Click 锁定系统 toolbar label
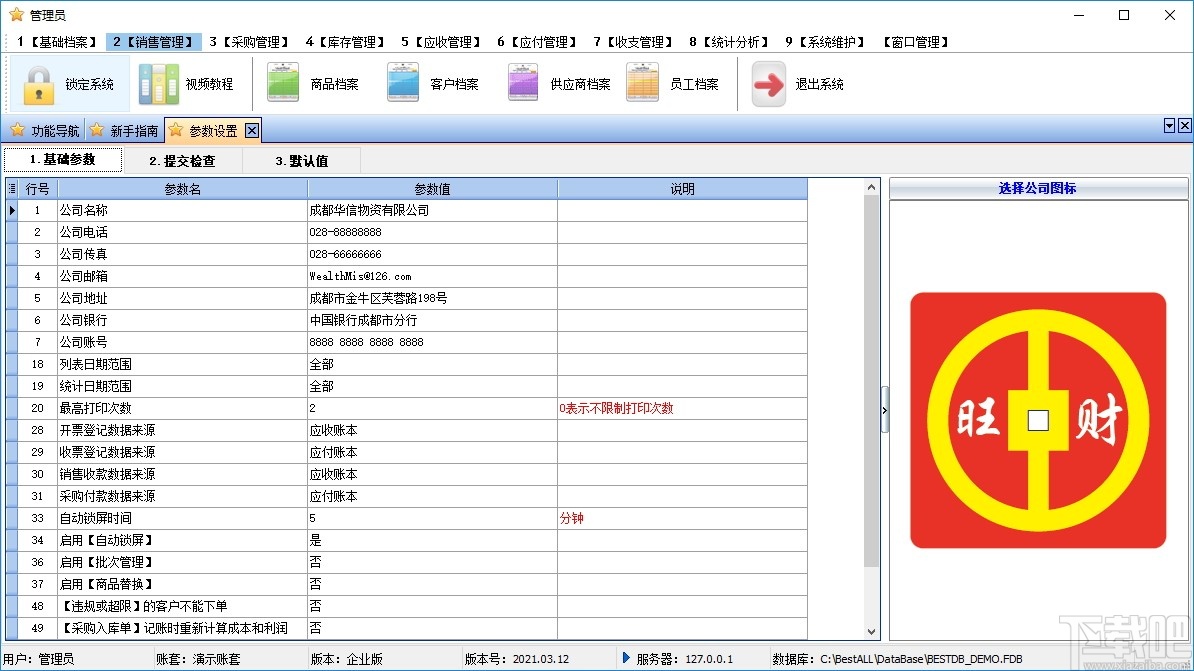Image resolution: width=1194 pixels, height=671 pixels. 89,84
